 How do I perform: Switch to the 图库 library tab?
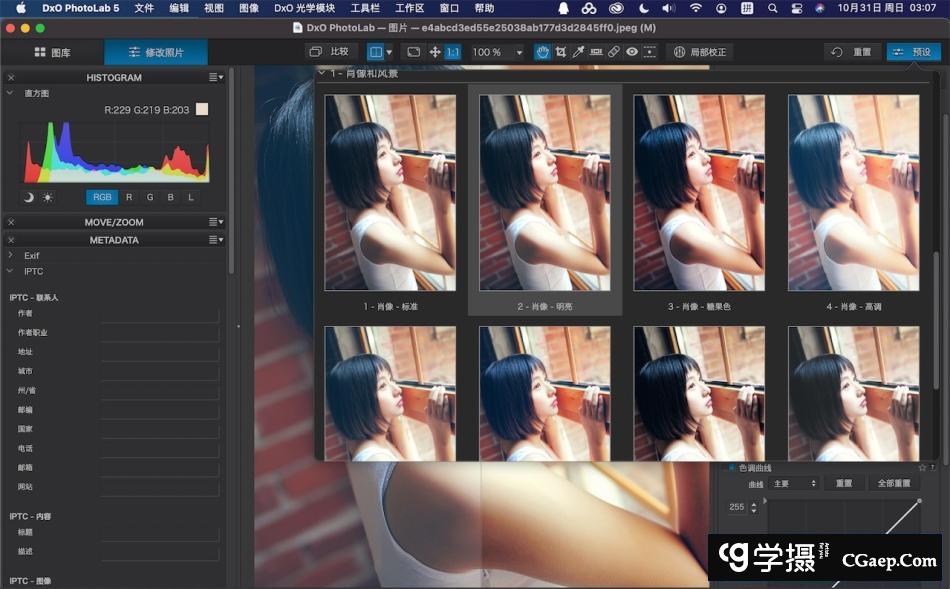click(x=52, y=52)
